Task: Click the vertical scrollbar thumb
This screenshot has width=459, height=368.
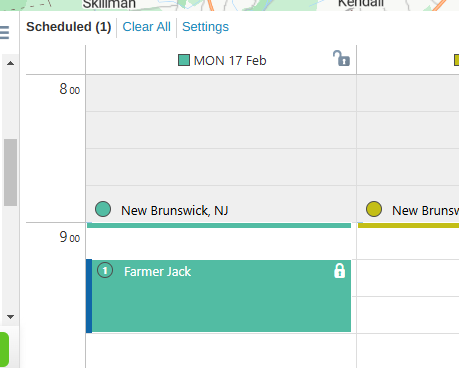Action: [10, 172]
